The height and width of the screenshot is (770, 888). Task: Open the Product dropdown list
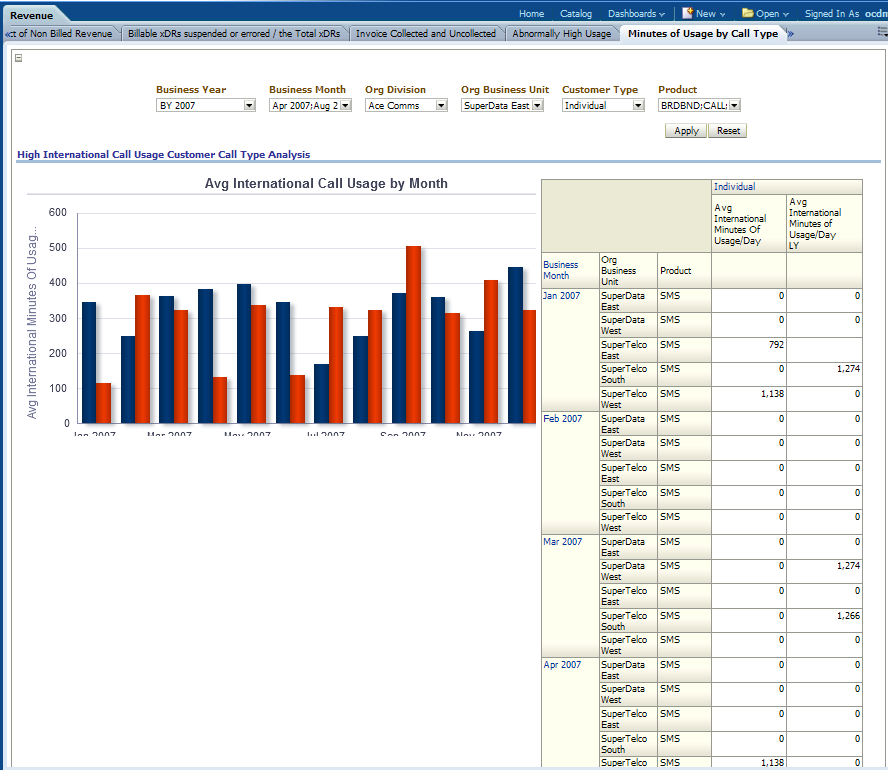click(734, 105)
